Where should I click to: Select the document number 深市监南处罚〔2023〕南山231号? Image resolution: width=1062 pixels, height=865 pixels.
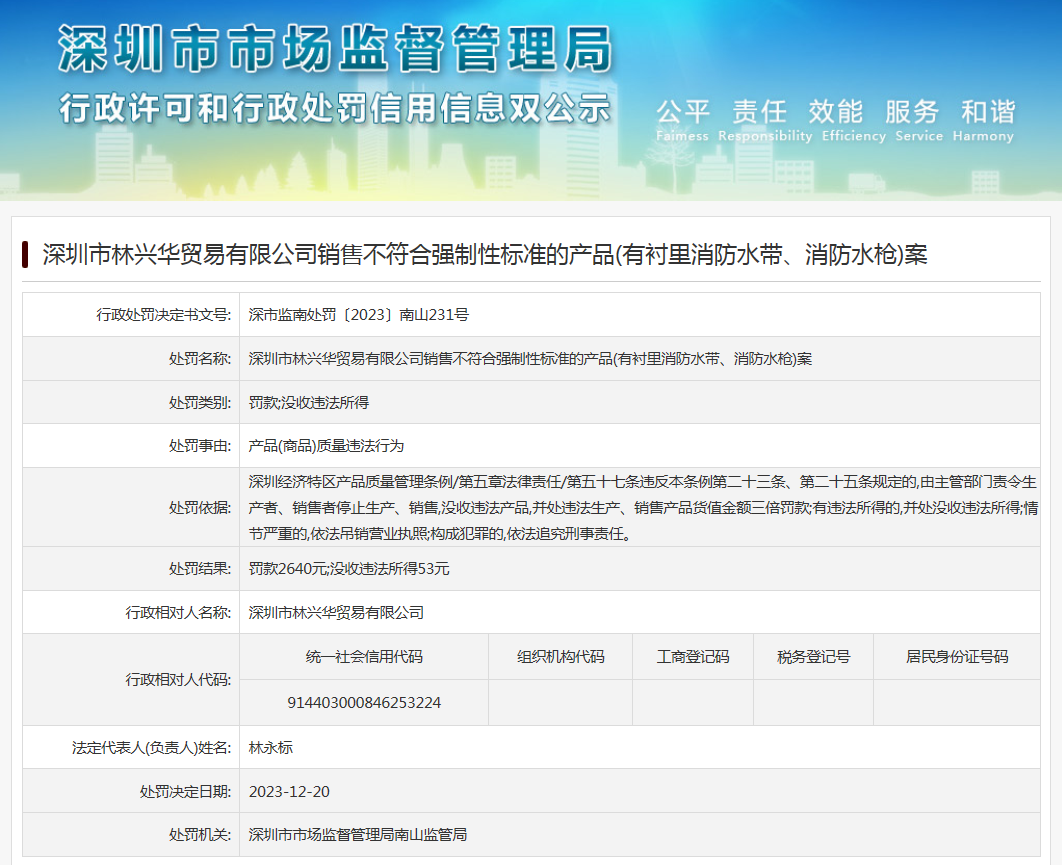358,315
